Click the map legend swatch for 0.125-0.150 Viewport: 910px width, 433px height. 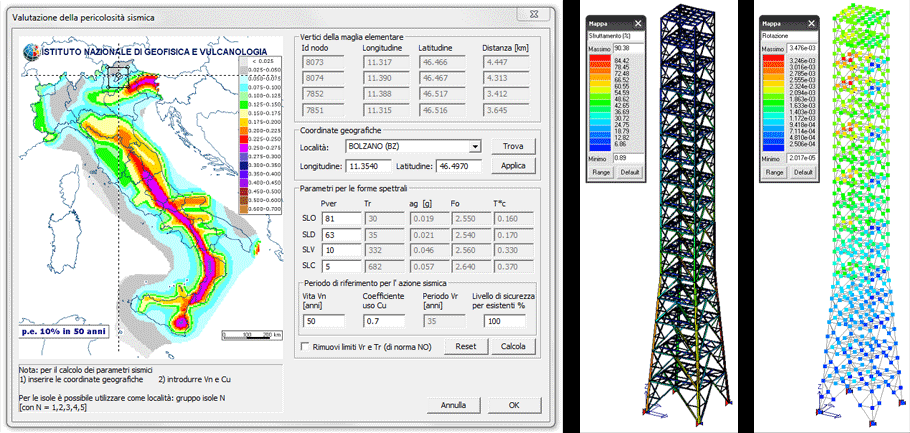tap(244, 102)
